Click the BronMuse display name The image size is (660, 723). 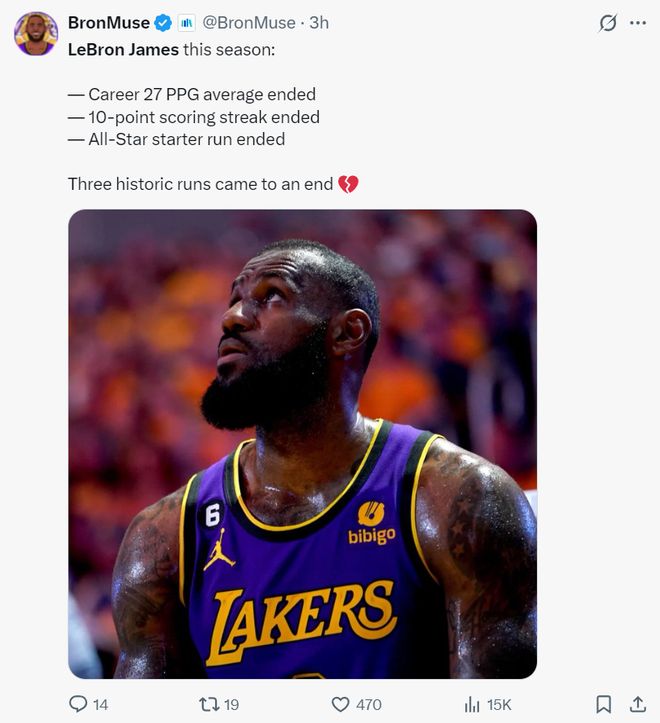[108, 22]
